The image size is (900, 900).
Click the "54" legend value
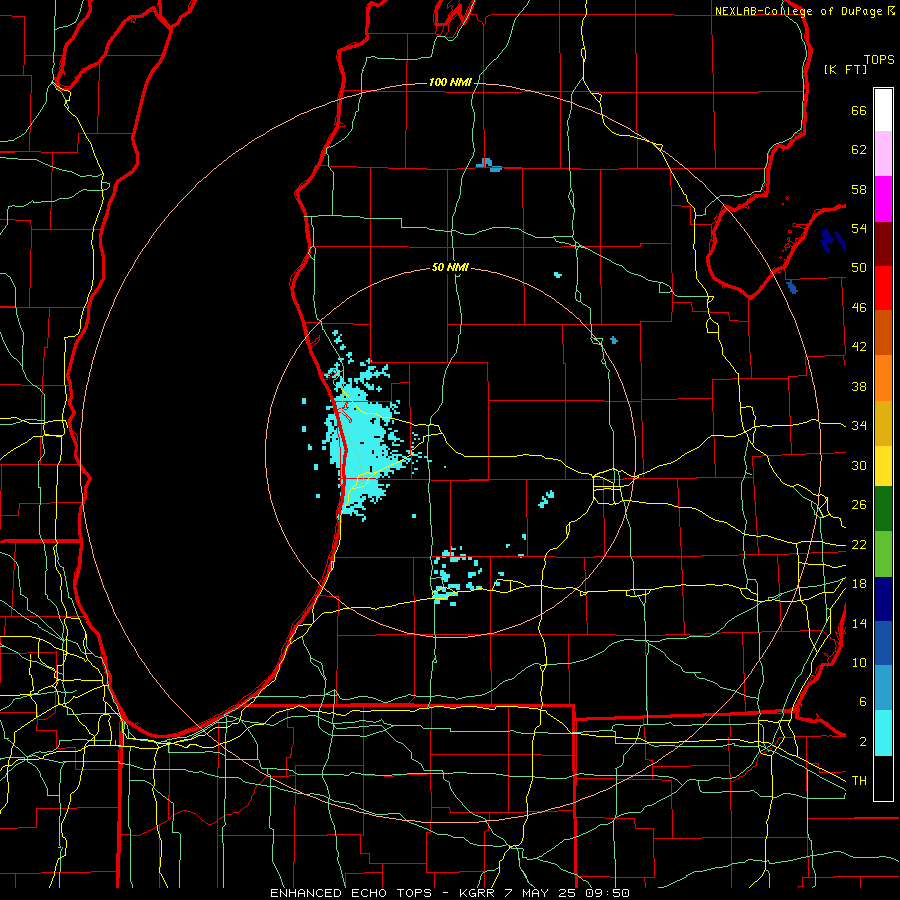pyautogui.click(x=859, y=228)
